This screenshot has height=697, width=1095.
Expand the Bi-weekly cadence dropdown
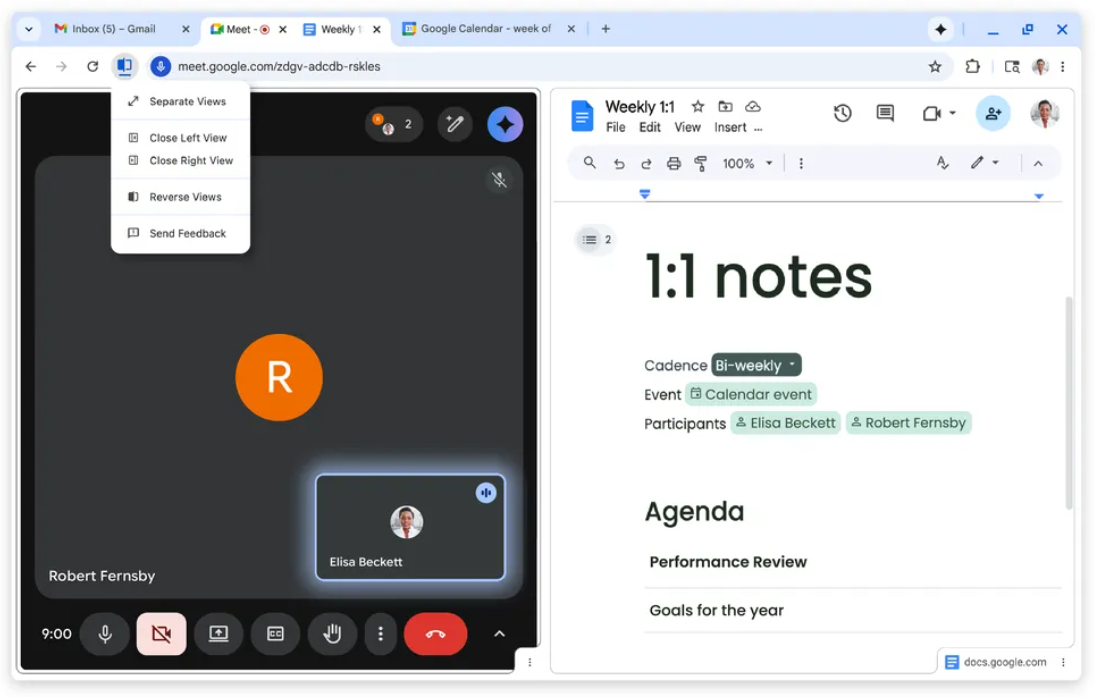click(756, 365)
